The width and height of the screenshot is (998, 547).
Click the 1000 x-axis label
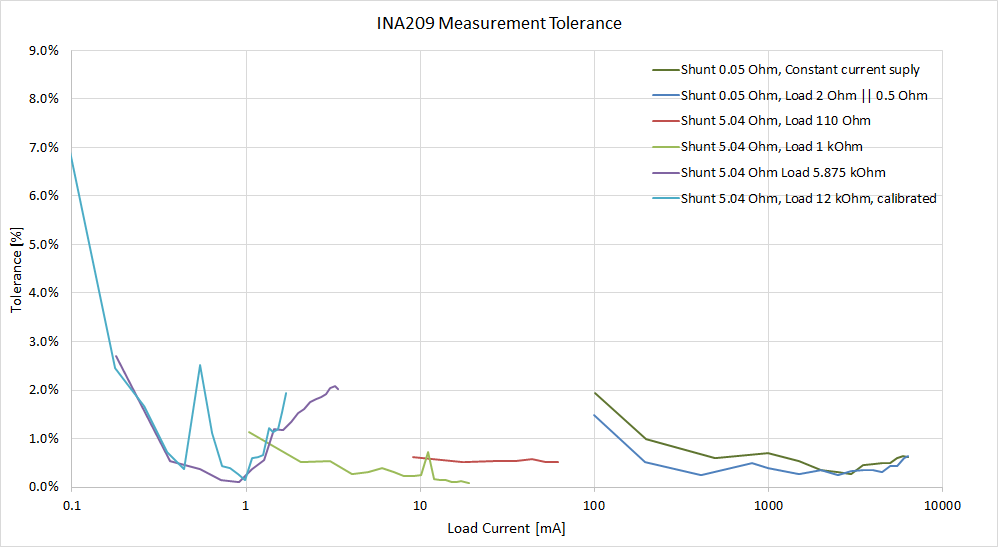point(768,506)
